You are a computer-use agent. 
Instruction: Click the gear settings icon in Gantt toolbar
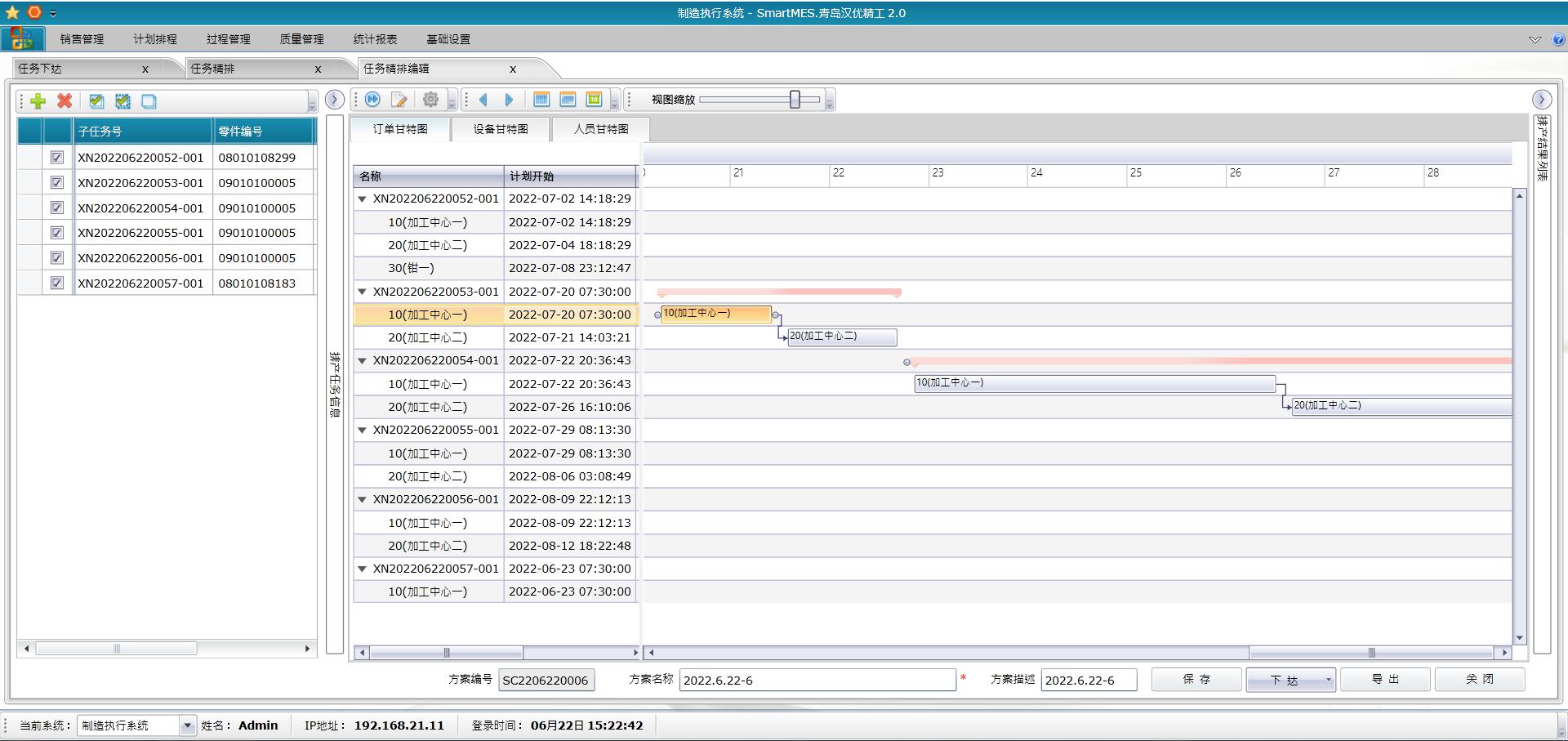tap(430, 100)
